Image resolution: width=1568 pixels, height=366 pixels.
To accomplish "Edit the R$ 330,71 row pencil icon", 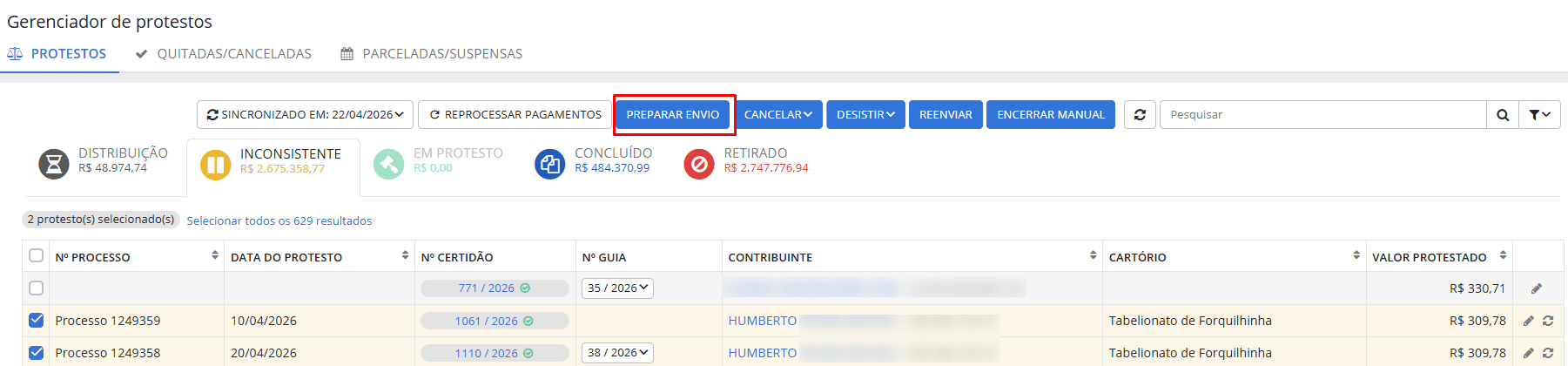I will [1537, 288].
